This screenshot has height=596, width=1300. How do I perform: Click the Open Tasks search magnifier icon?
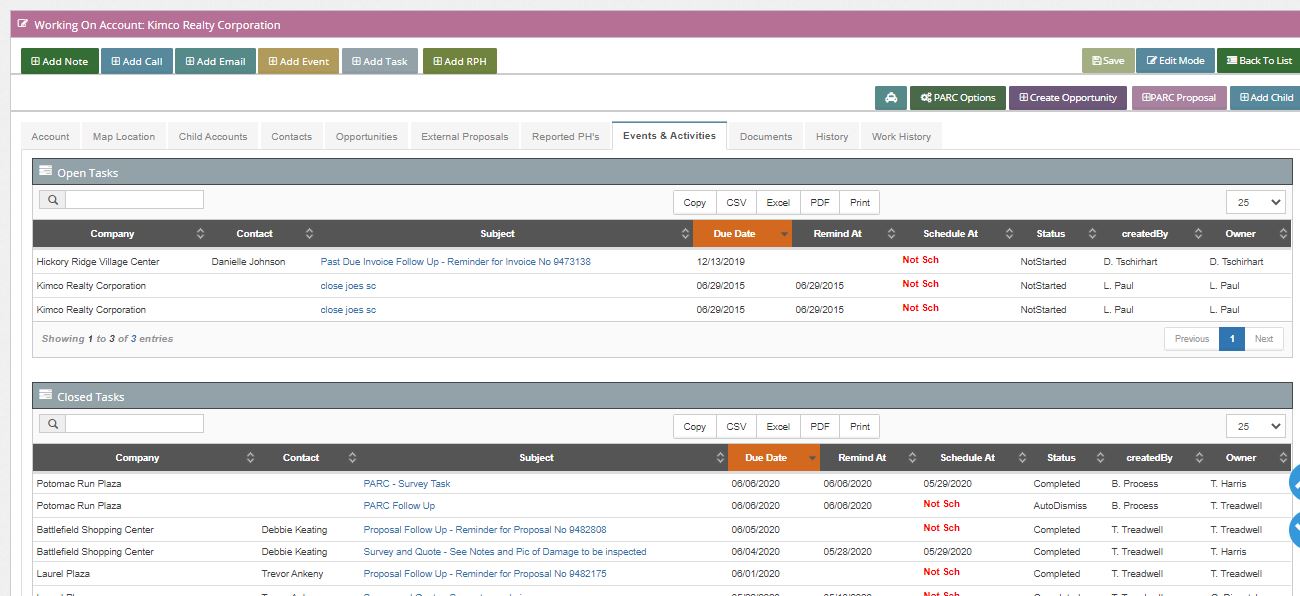[52, 200]
